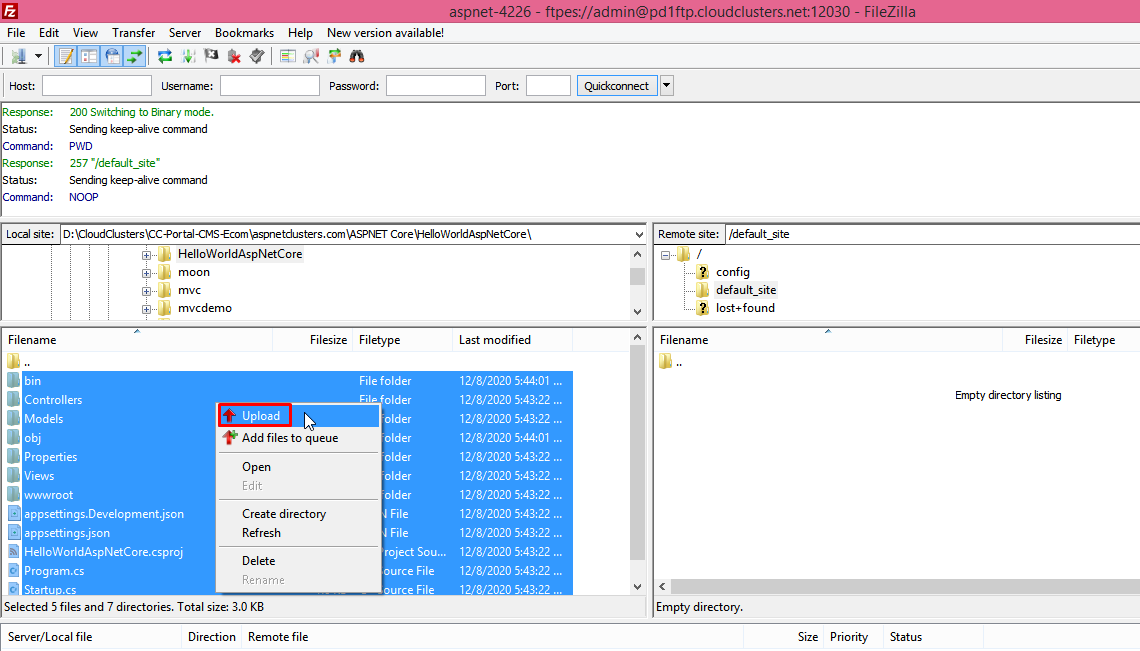Click the queue Priority column header
Viewport: 1140px width, 651px height.
[852, 636]
